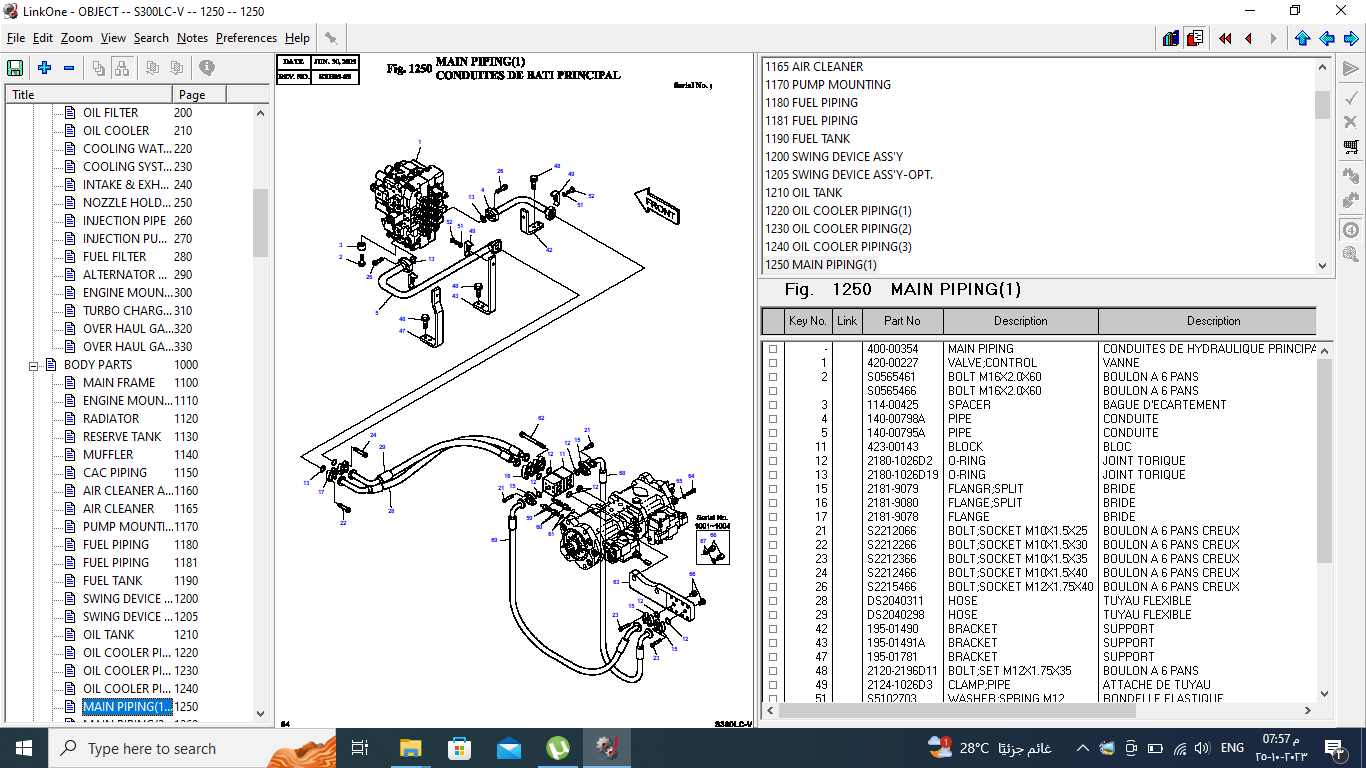Click the blue up arrow icon
1366x768 pixels.
(x=1302, y=38)
